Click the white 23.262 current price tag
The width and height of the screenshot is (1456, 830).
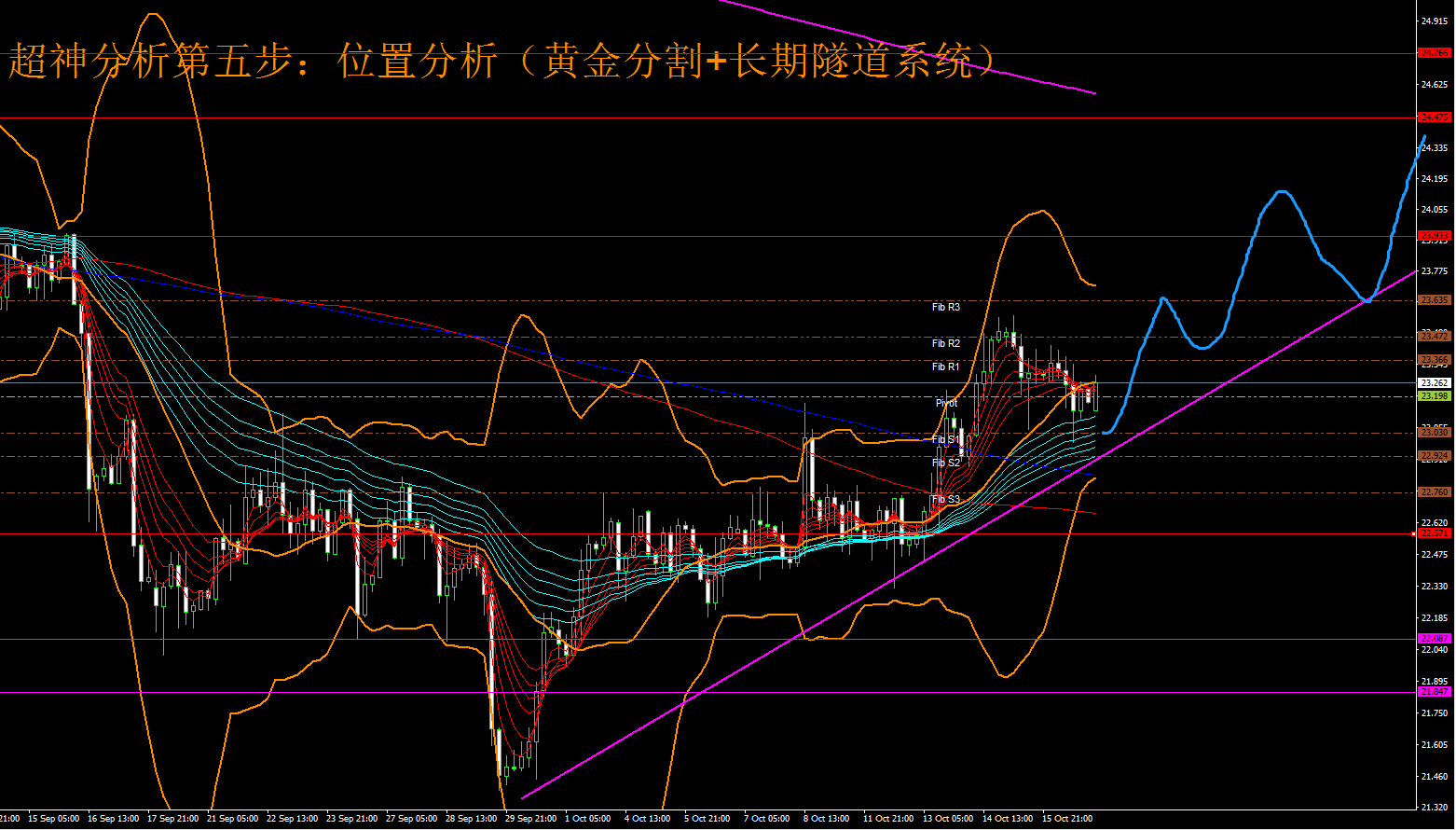click(1434, 382)
